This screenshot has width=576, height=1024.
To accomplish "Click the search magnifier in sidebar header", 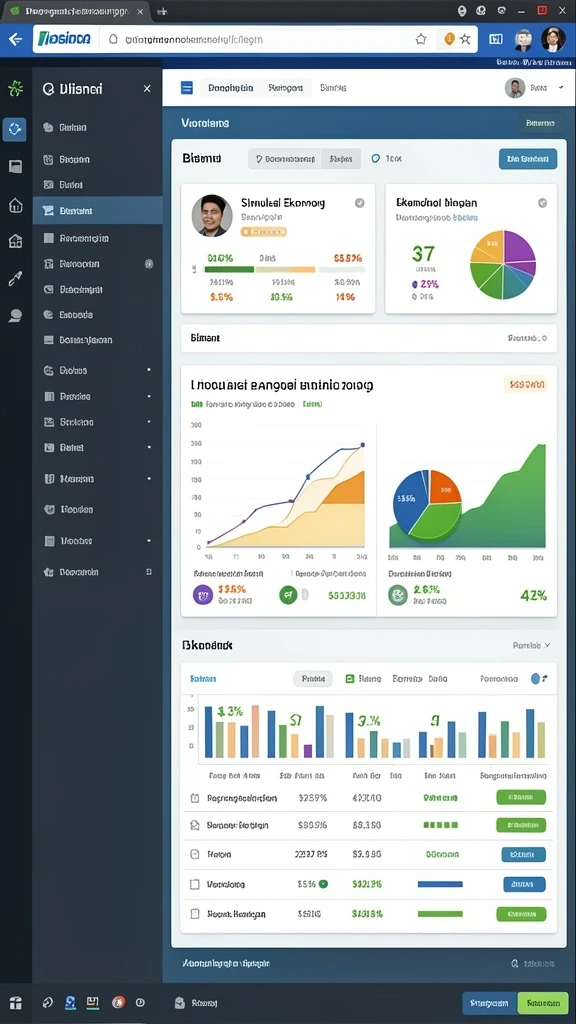I will [48, 89].
